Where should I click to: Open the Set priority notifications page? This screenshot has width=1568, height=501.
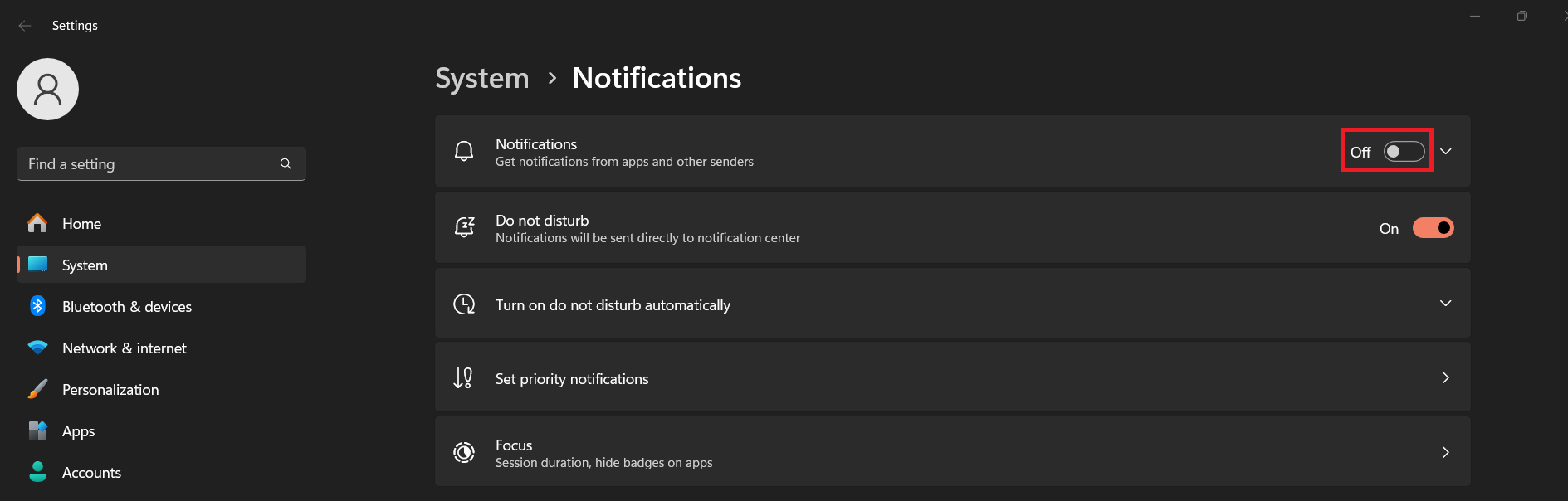952,377
